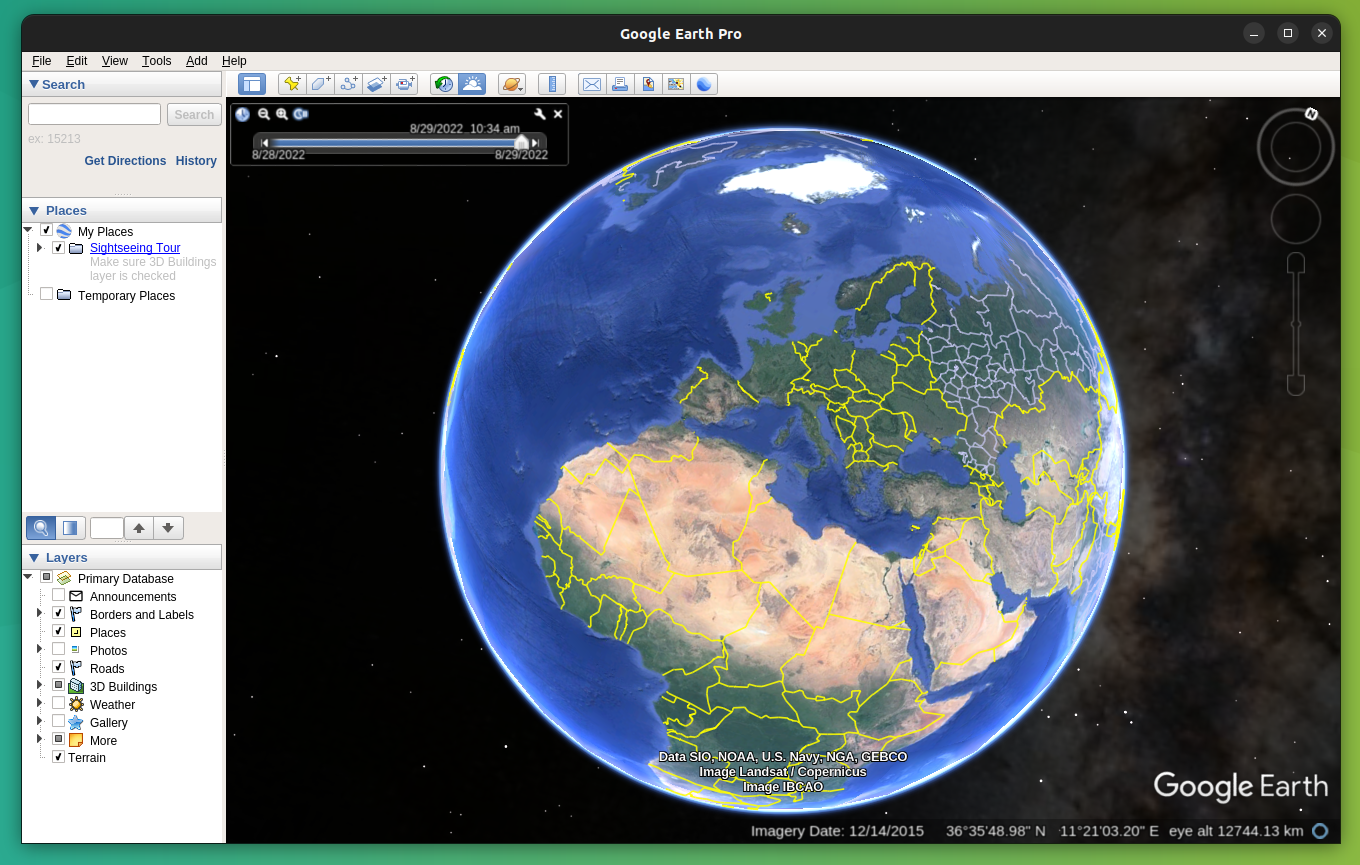Add an image overlay from the toolbar
The height and width of the screenshot is (865, 1360).
pyautogui.click(x=376, y=84)
